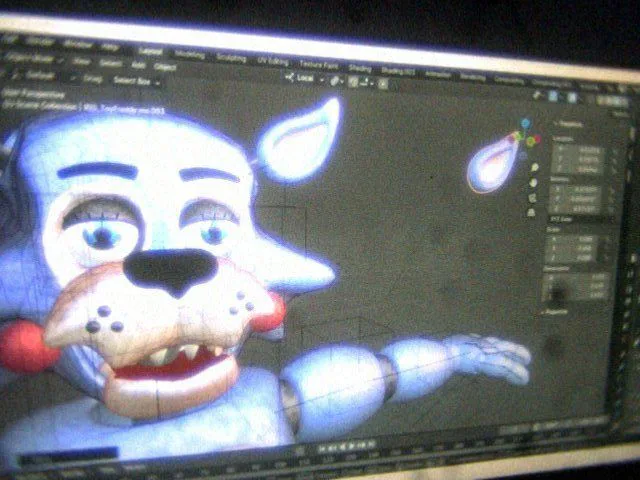Switch to the Modeling workspace tab
The width and height of the screenshot is (640, 480).
point(189,54)
